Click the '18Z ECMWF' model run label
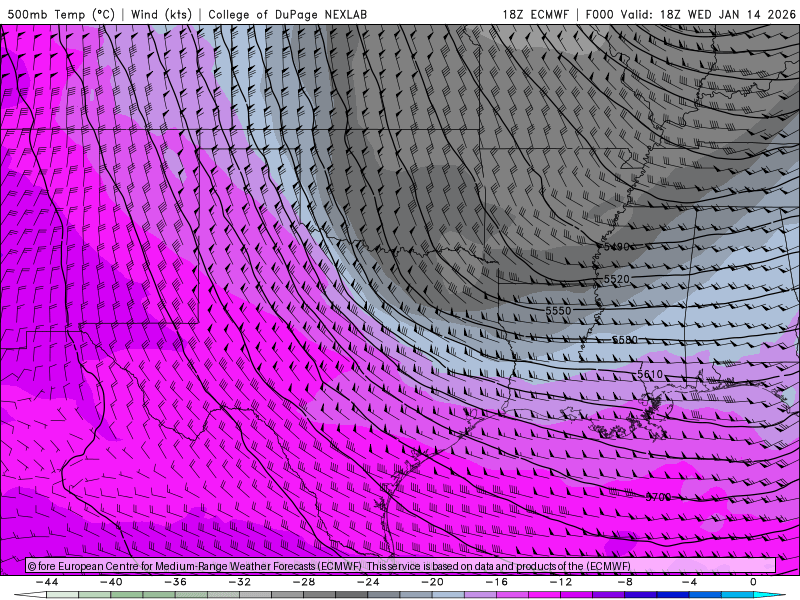Screen dimensions: 800x600 pyautogui.click(x=535, y=14)
